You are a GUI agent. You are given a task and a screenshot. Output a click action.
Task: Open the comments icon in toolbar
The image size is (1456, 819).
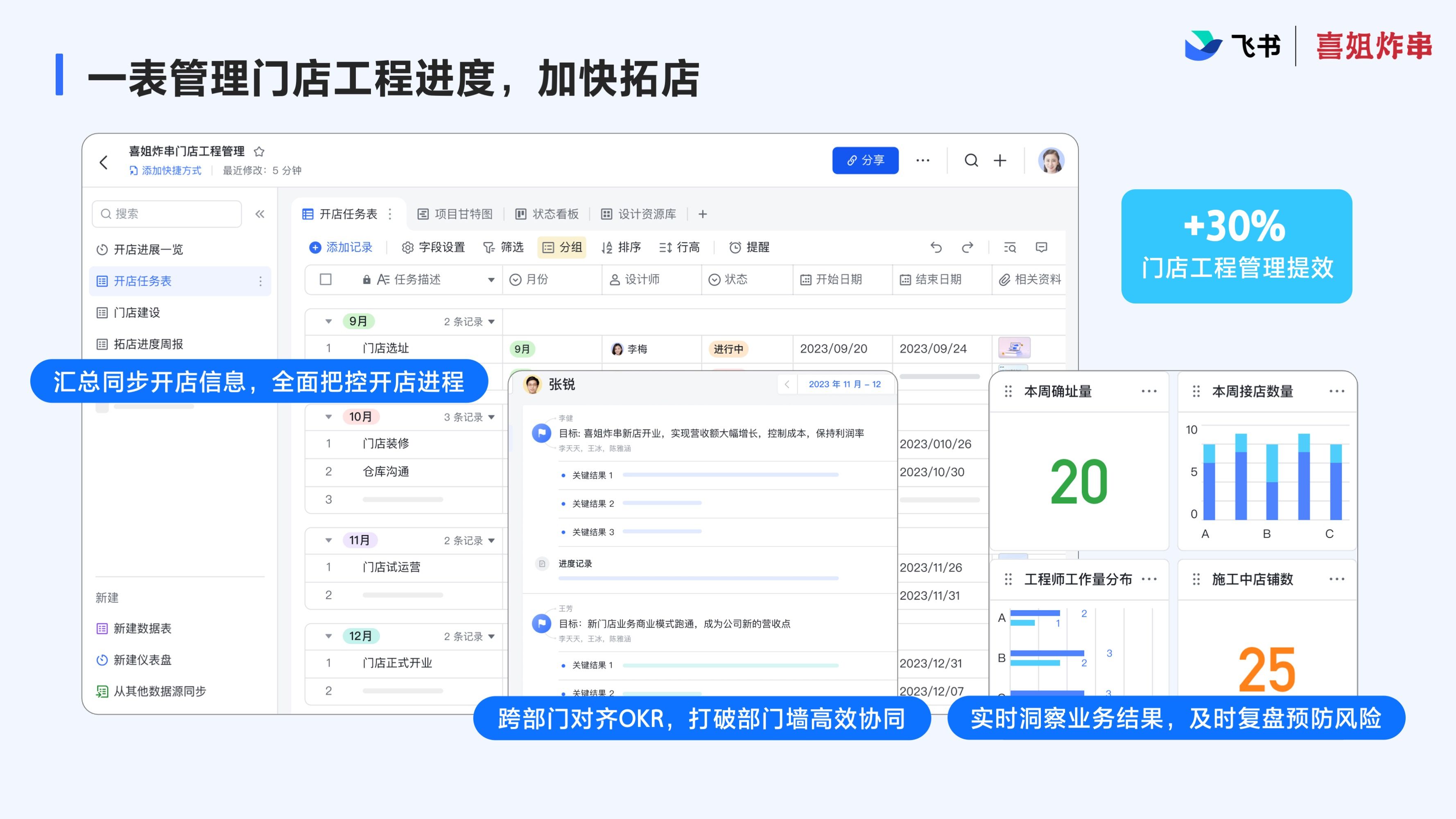(1041, 247)
